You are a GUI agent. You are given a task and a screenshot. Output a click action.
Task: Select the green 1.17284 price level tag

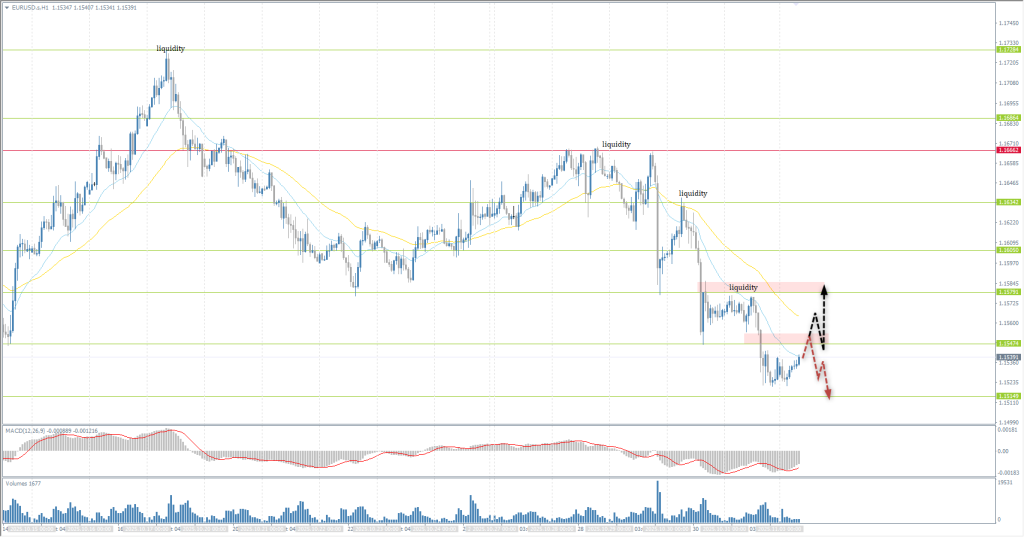1007,49
